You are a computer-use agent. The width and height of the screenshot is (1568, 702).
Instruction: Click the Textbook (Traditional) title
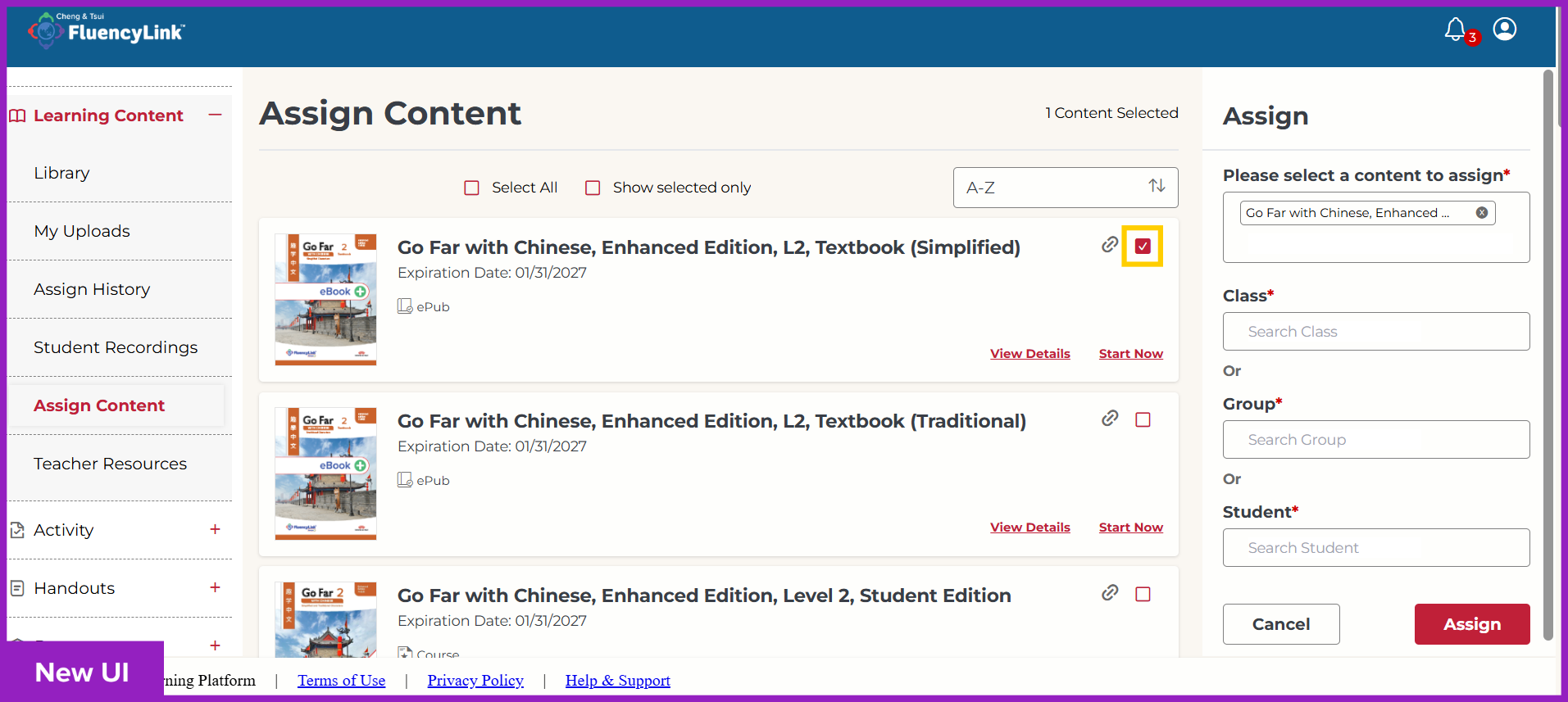(x=711, y=421)
